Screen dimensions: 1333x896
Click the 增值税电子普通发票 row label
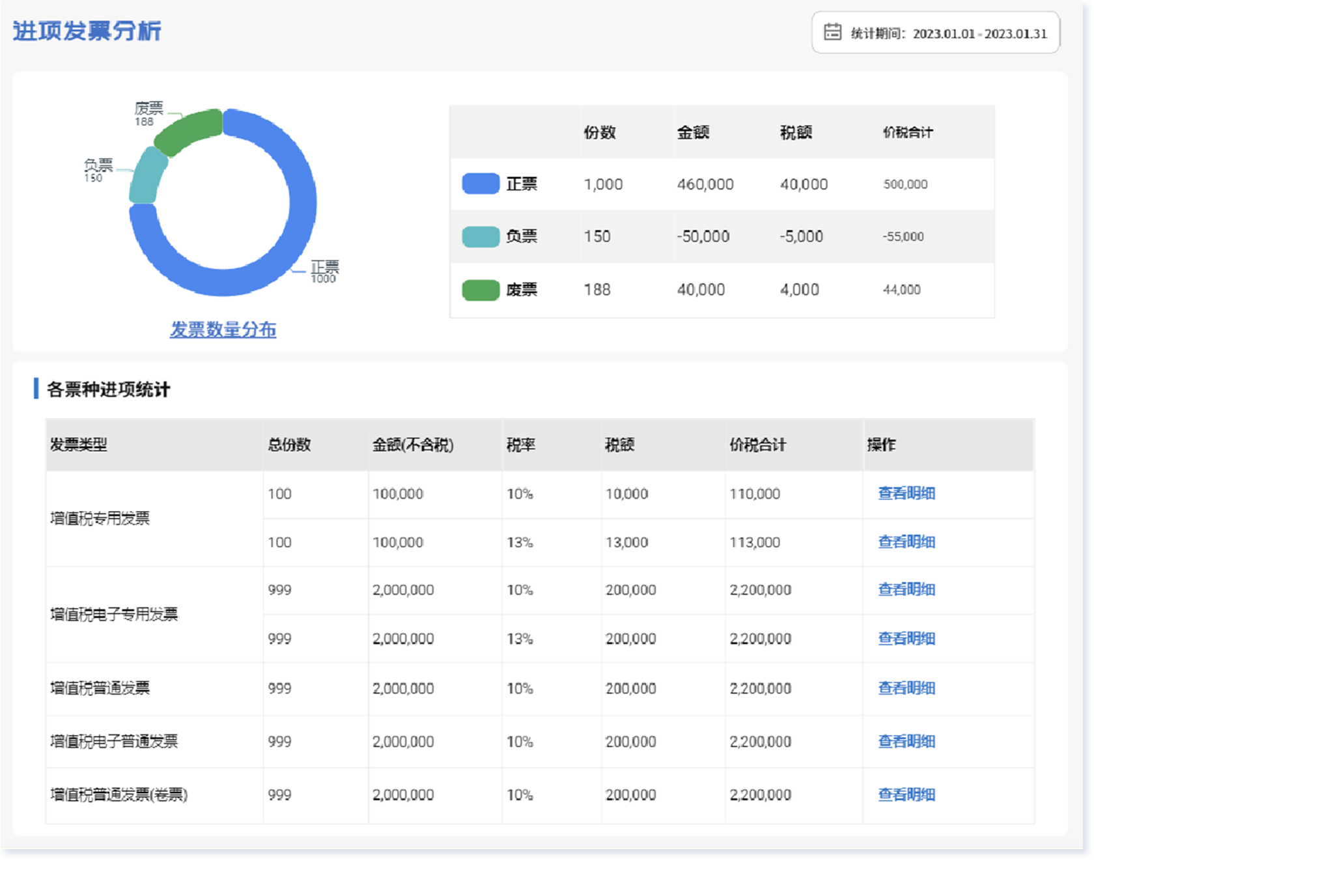pyautogui.click(x=114, y=742)
